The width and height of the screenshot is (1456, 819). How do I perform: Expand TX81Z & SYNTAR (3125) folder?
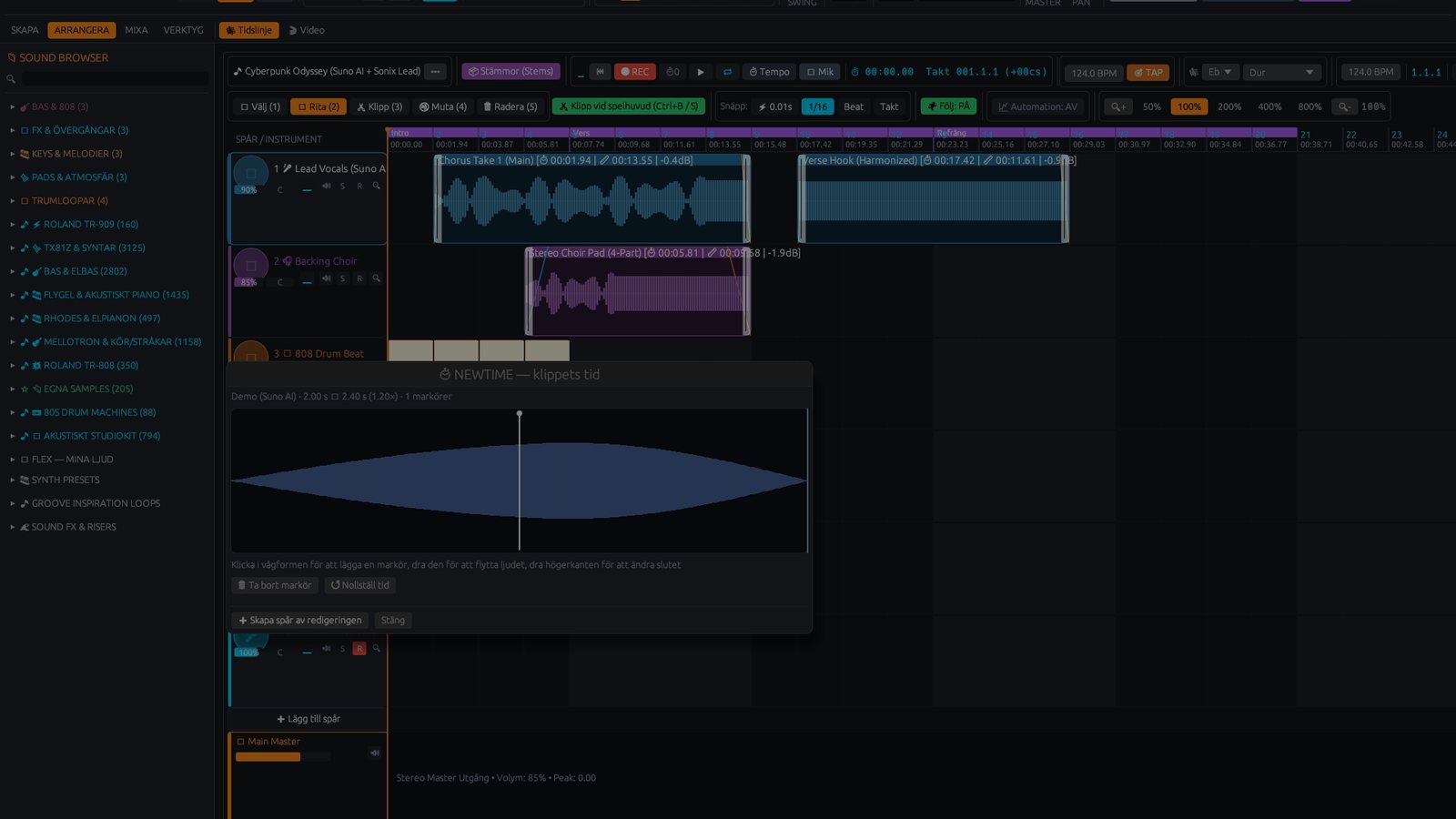click(x=95, y=248)
